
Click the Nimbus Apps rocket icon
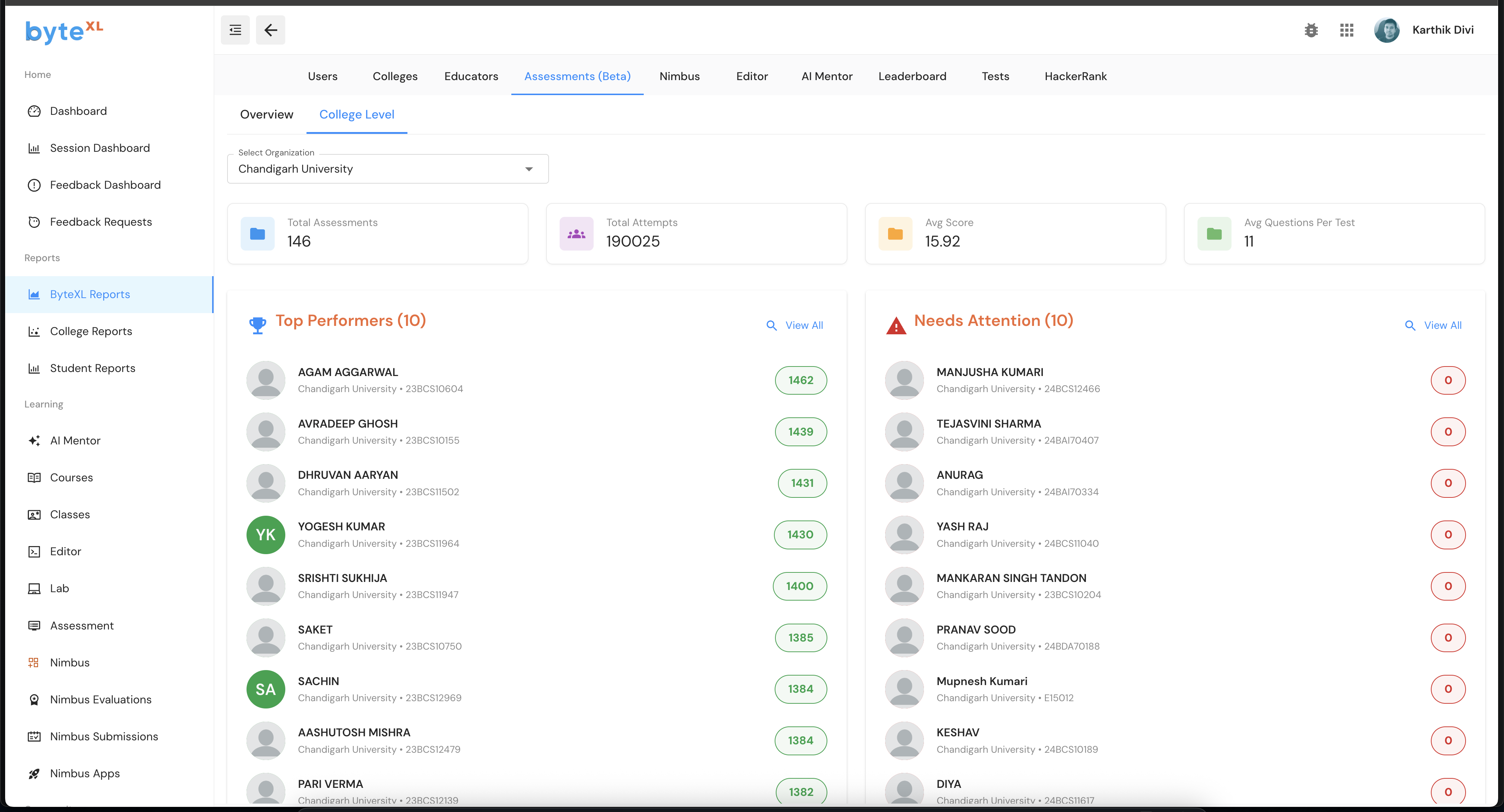[x=34, y=774]
